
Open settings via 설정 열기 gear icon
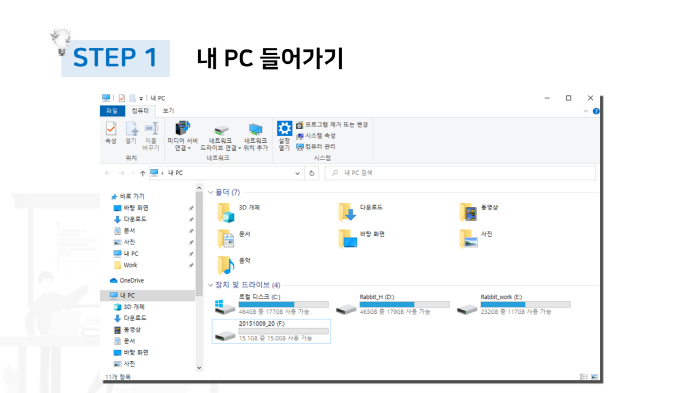tap(284, 136)
